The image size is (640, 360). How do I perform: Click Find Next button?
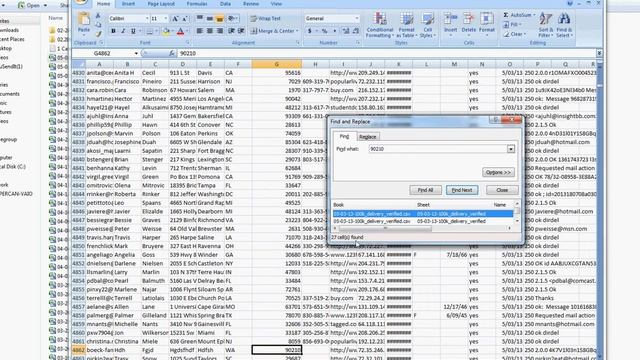point(462,190)
